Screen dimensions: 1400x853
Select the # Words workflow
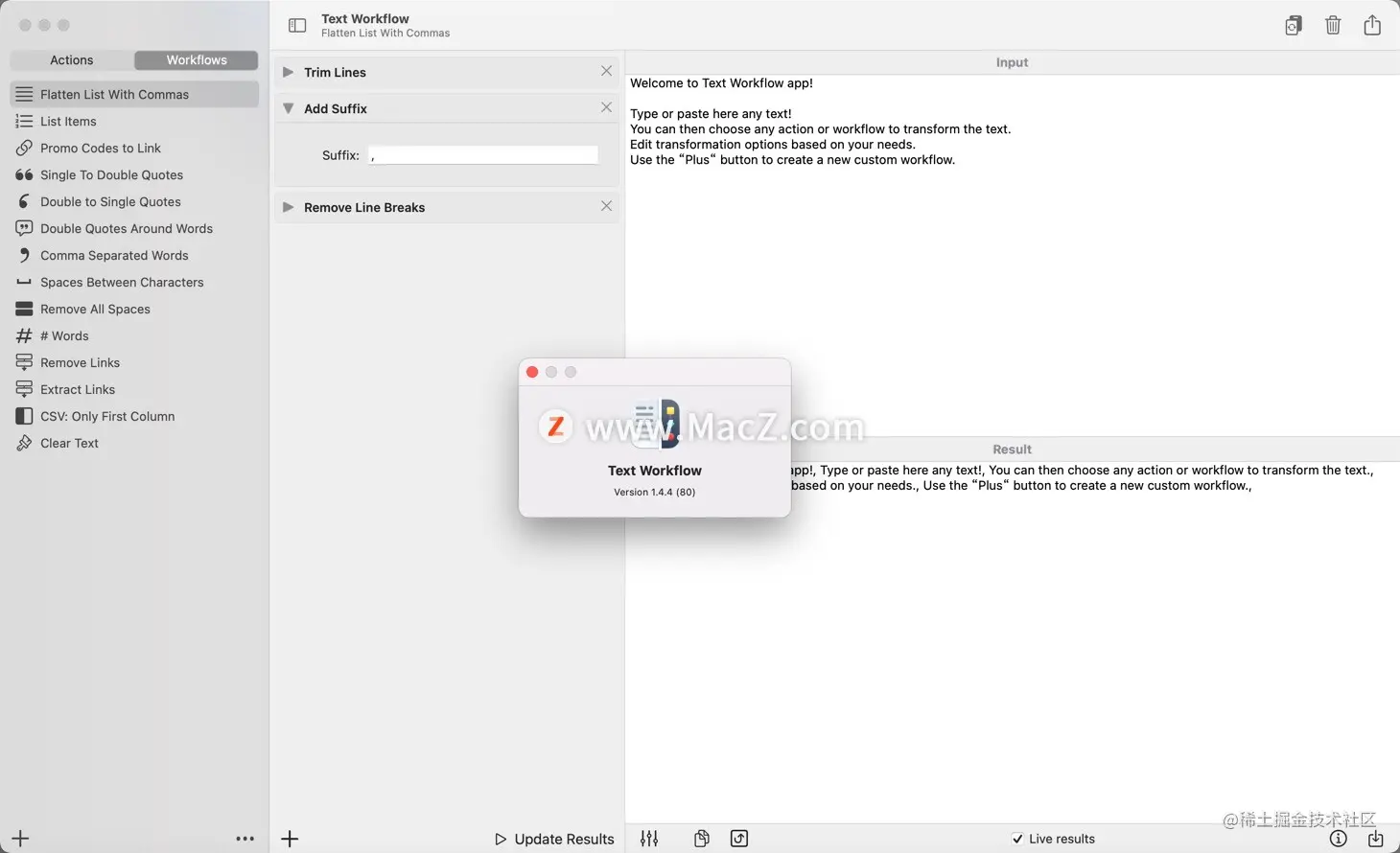(134, 335)
